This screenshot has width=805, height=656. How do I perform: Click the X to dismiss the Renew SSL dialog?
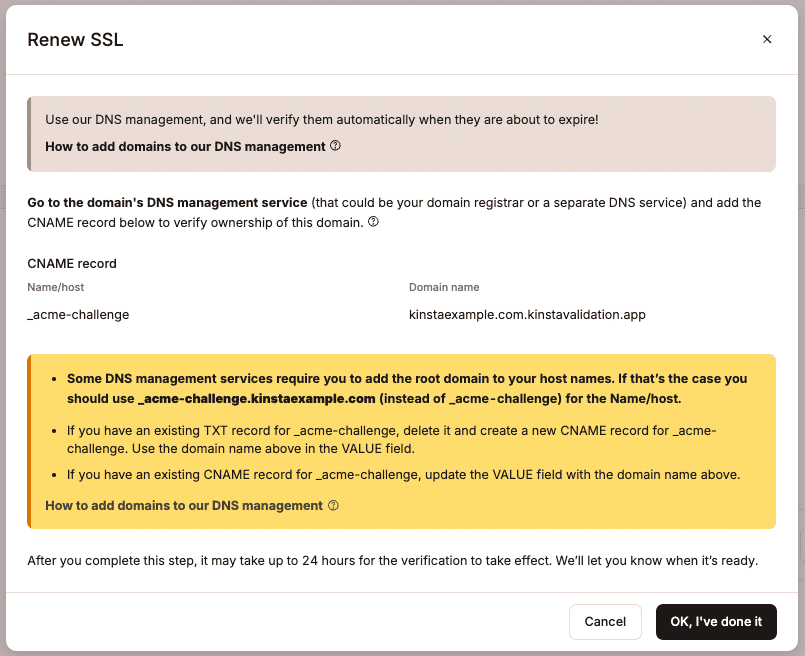click(x=767, y=39)
